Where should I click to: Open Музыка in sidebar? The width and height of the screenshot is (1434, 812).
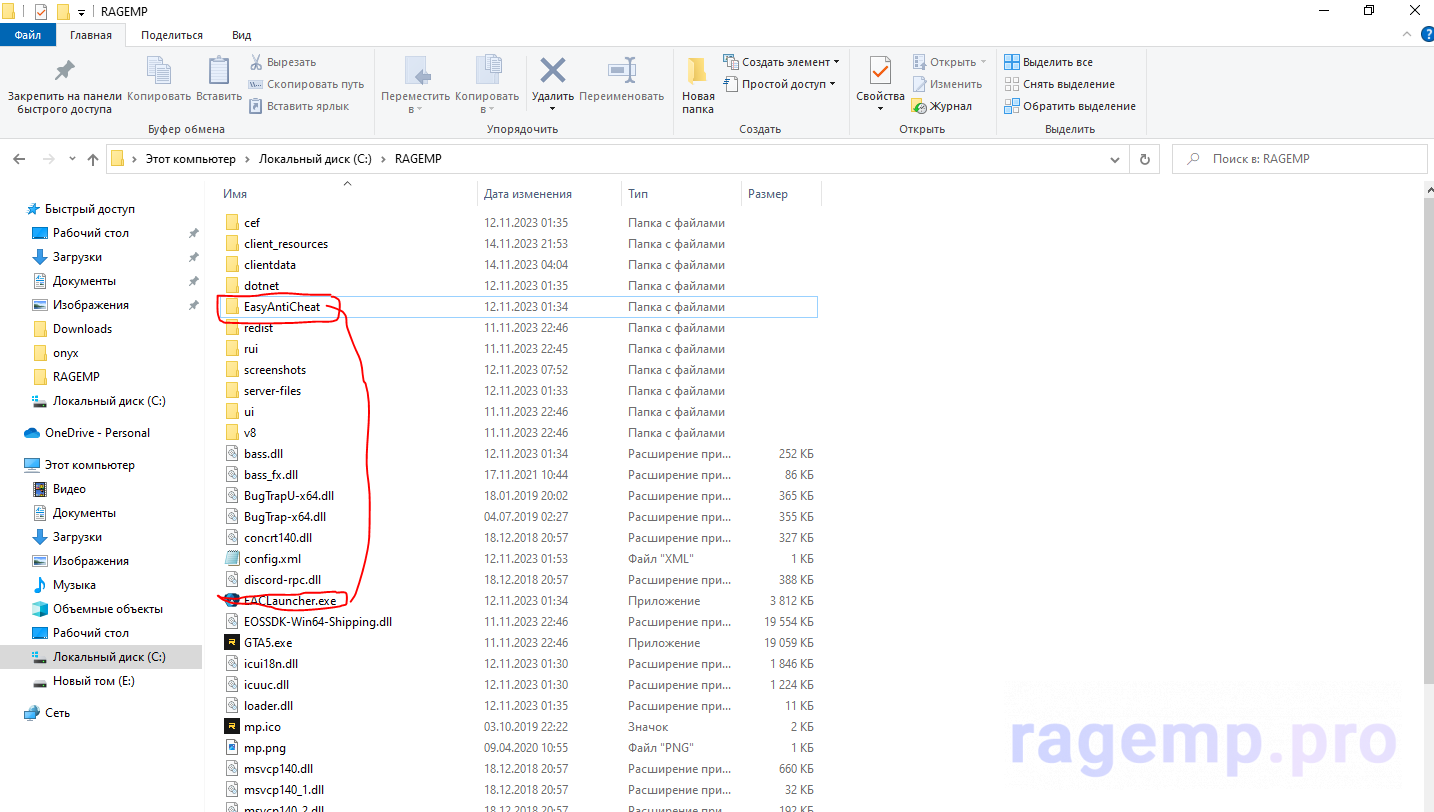tap(74, 585)
